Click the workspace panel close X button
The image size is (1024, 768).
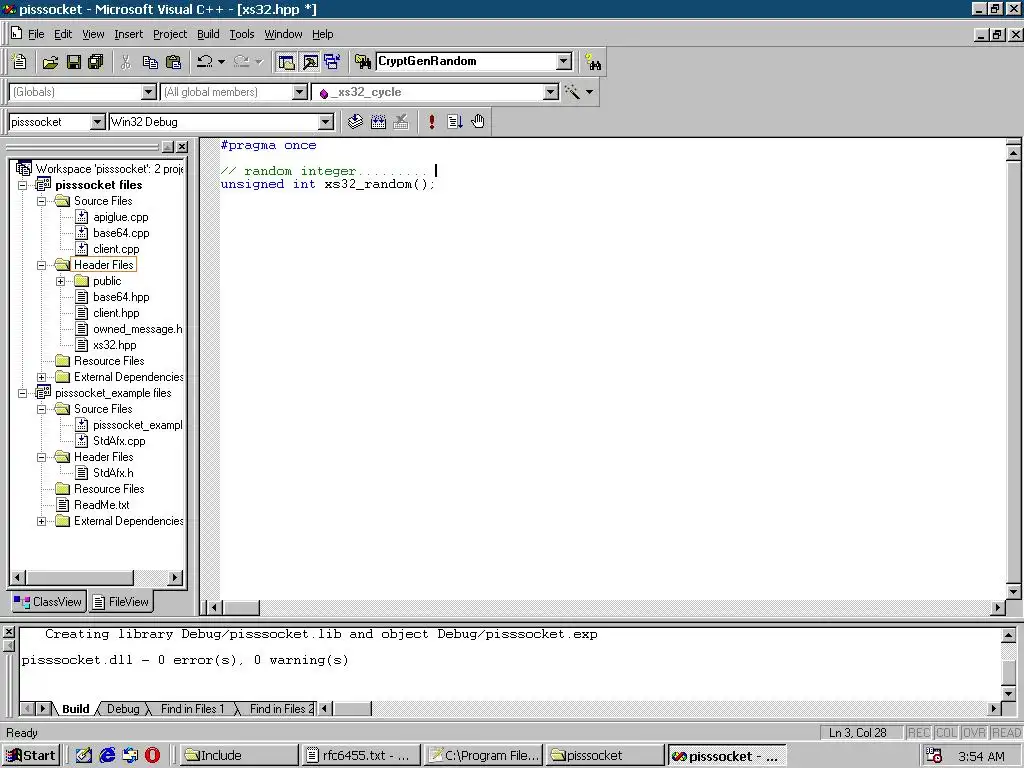point(182,147)
